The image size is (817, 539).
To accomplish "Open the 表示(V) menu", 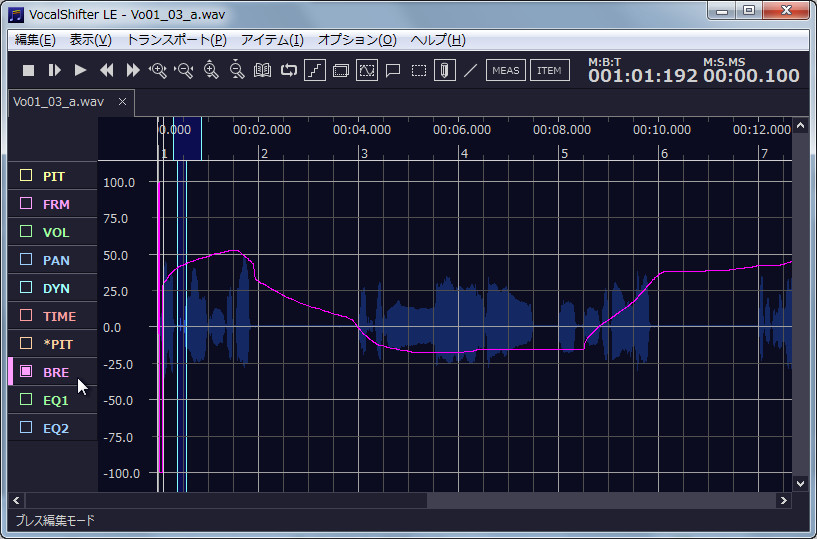I will [x=91, y=40].
